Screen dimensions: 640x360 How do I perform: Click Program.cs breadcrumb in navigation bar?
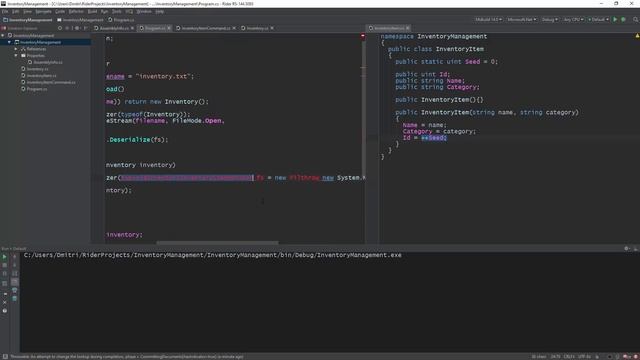click(121, 20)
